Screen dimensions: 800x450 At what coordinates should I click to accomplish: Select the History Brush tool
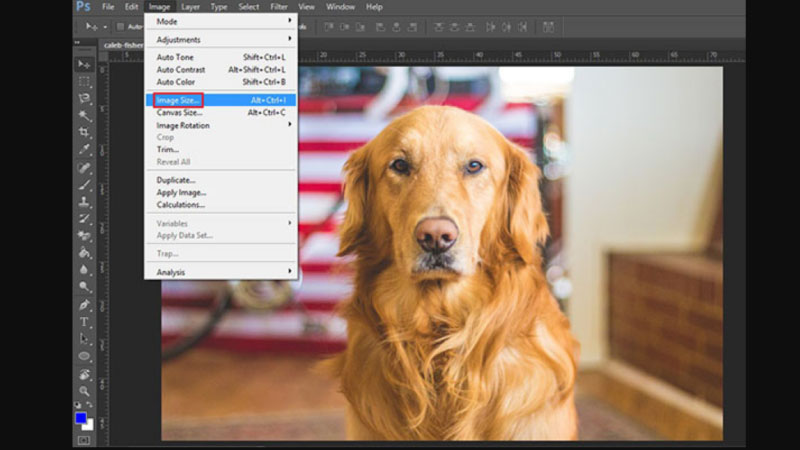[x=84, y=219]
